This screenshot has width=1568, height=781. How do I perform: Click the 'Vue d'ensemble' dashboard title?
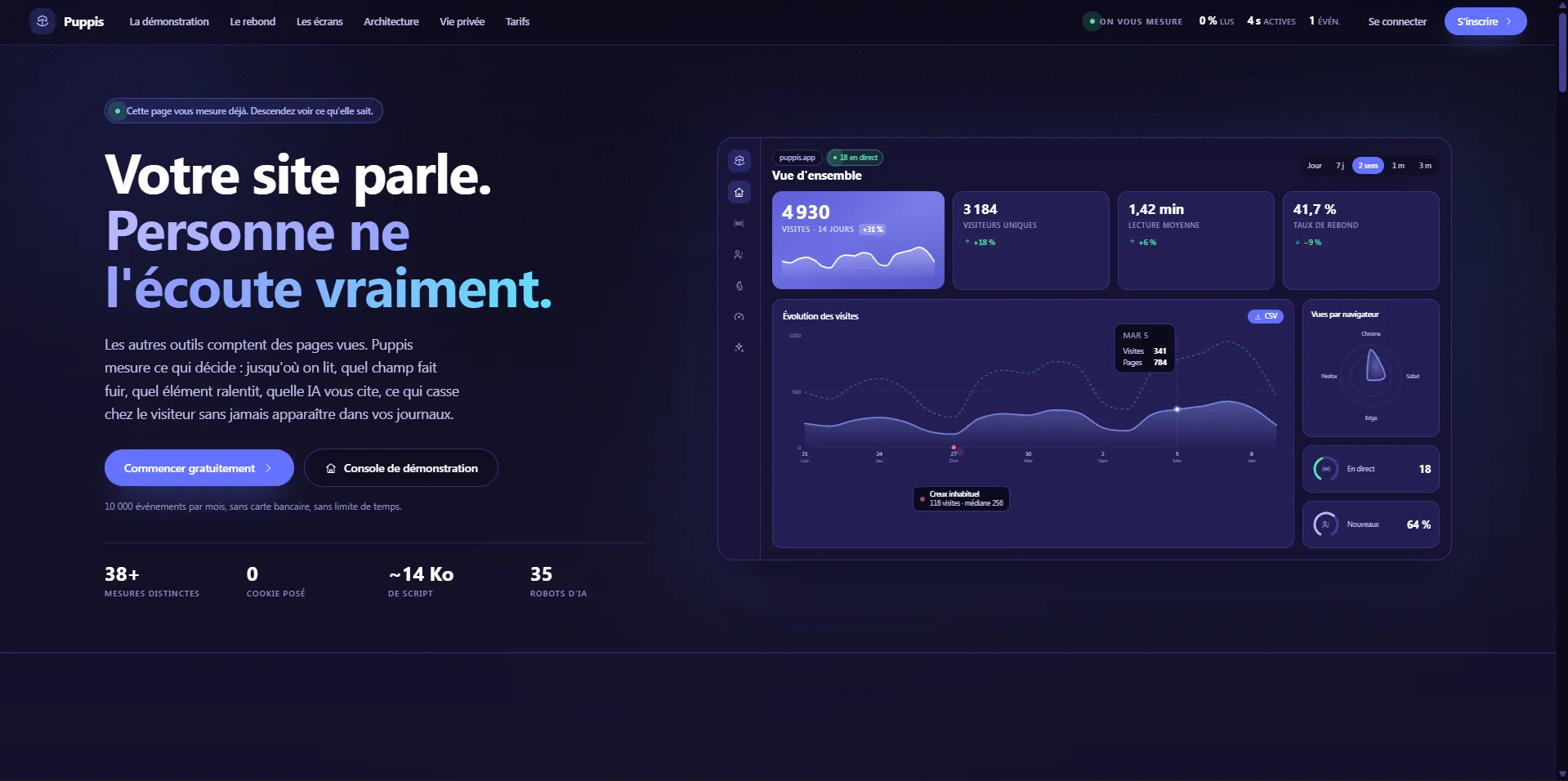(x=817, y=176)
